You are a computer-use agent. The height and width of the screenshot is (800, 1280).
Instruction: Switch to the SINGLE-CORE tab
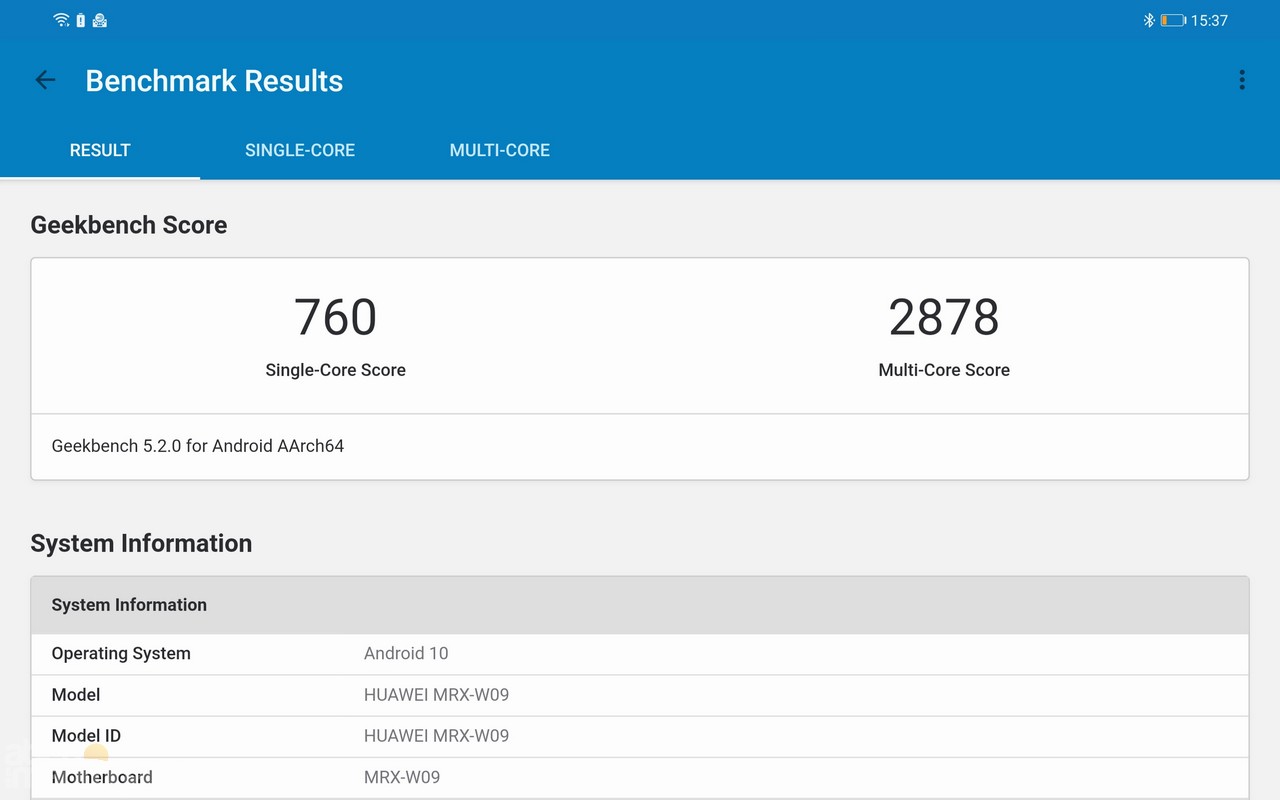300,150
